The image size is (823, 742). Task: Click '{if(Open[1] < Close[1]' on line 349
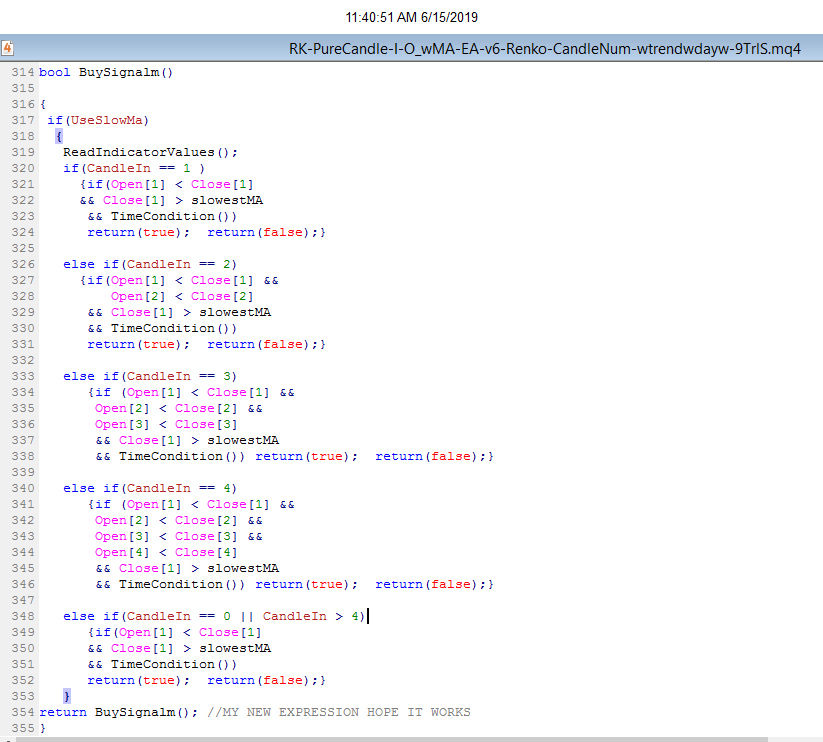174,632
